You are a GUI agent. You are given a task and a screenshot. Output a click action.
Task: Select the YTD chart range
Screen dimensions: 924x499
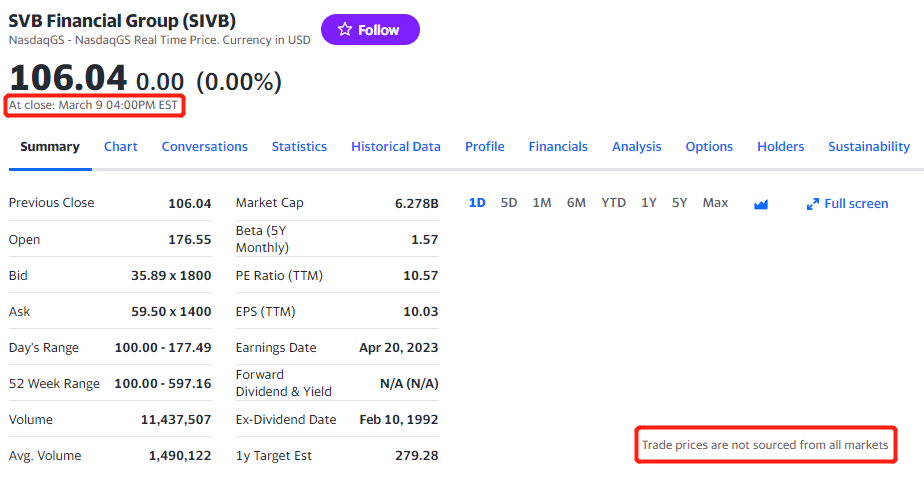tap(613, 203)
